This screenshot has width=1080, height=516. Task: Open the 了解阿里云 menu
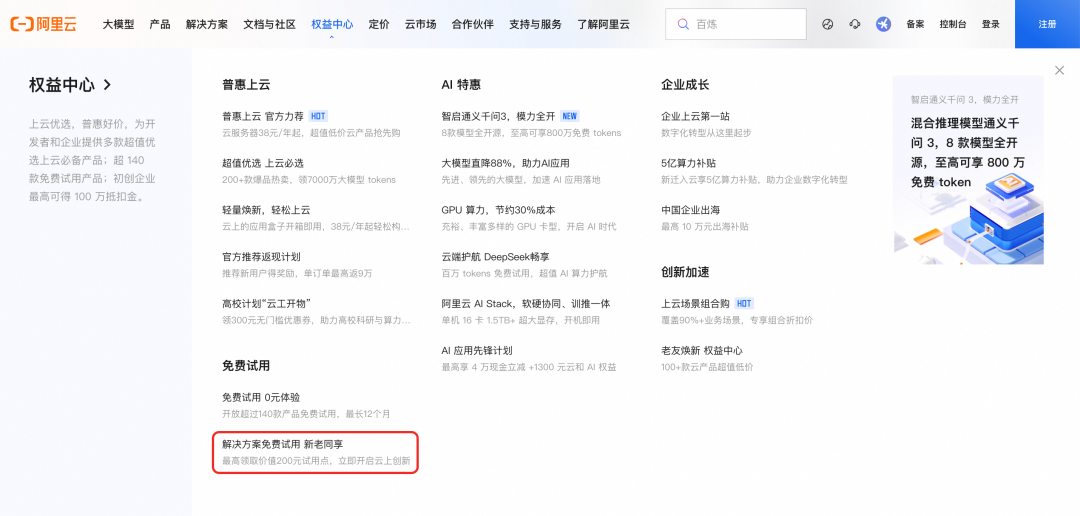click(603, 24)
